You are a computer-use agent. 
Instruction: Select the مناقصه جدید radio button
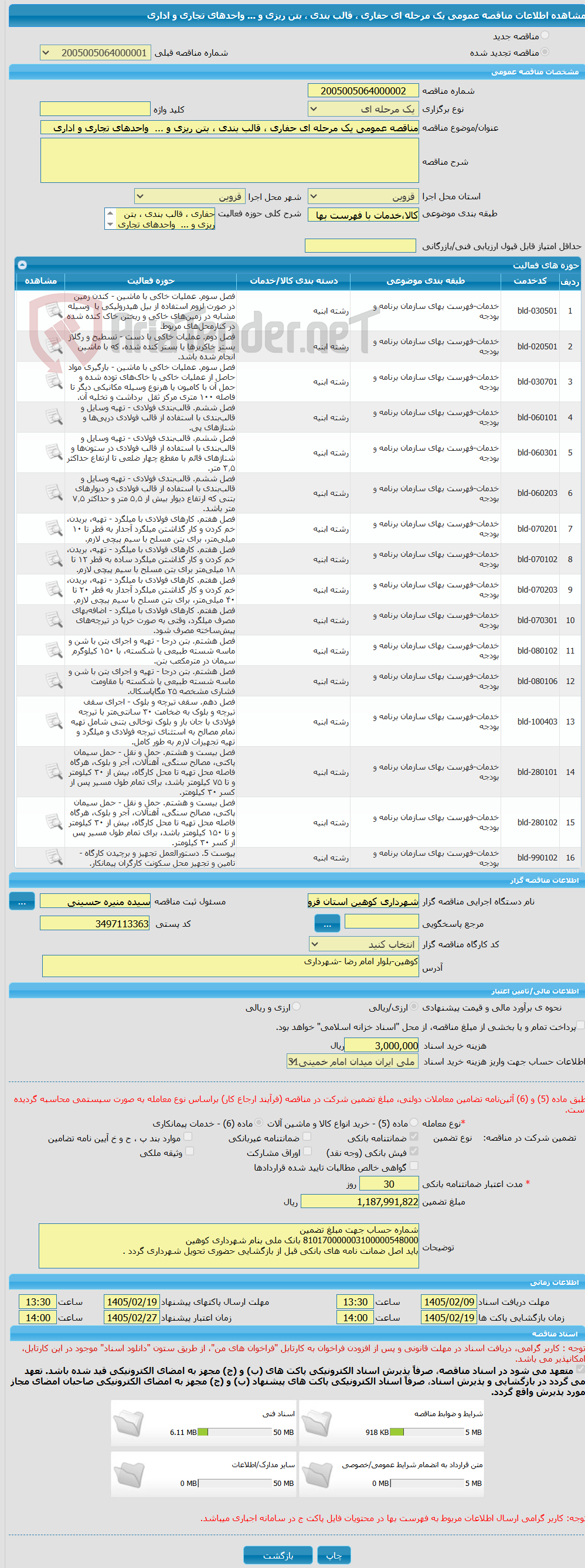545,36
